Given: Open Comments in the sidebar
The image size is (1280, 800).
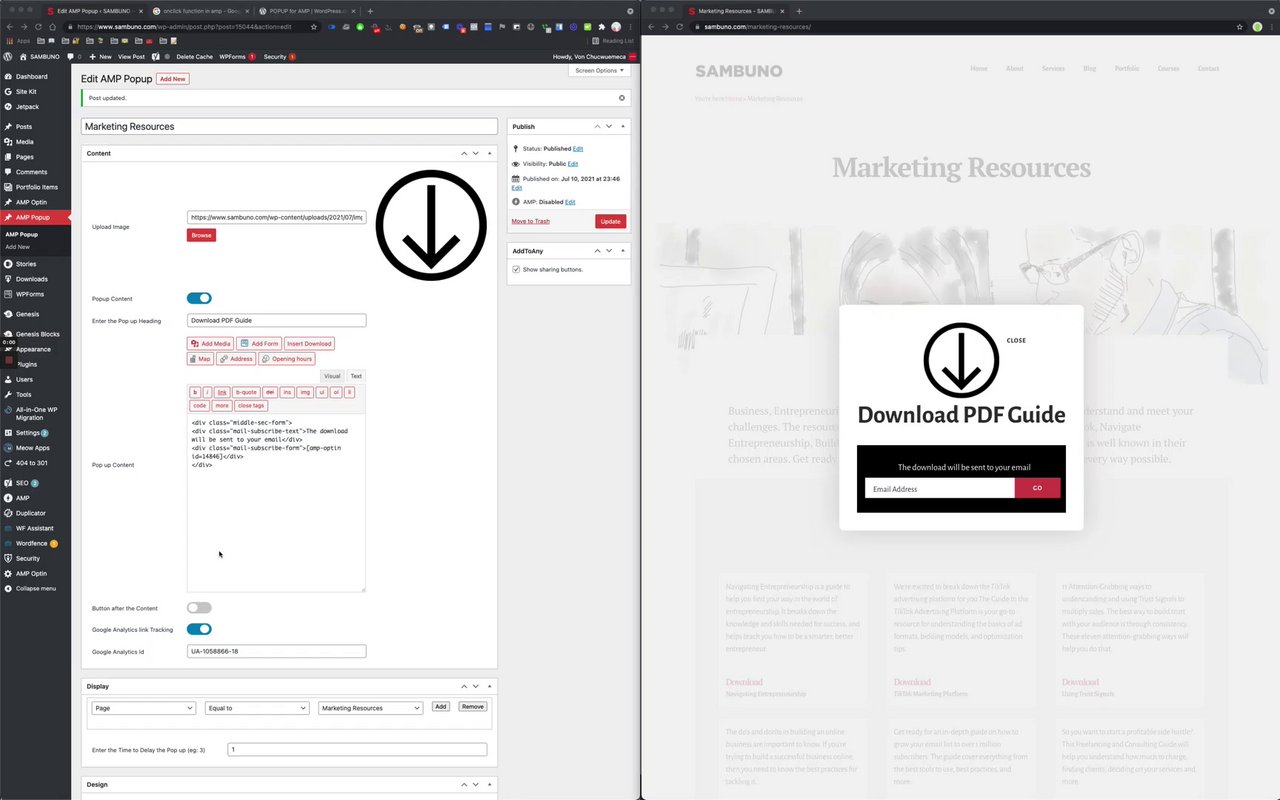Looking at the screenshot, I should pos(31,172).
